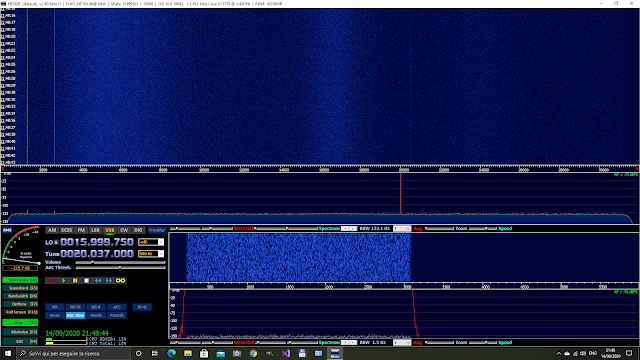Image resolution: width=640 pixels, height=360 pixels.
Task: Select the CW demodulation mode
Action: tap(124, 230)
